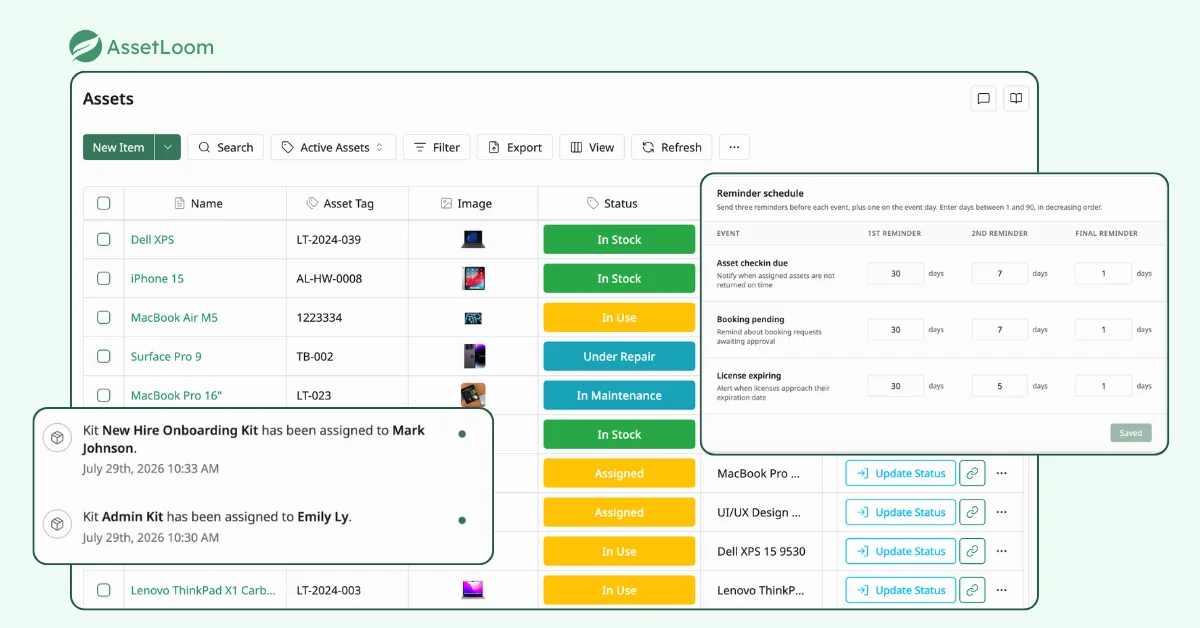
Task: Open the MacBook Air M5 asset link
Action: (174, 317)
